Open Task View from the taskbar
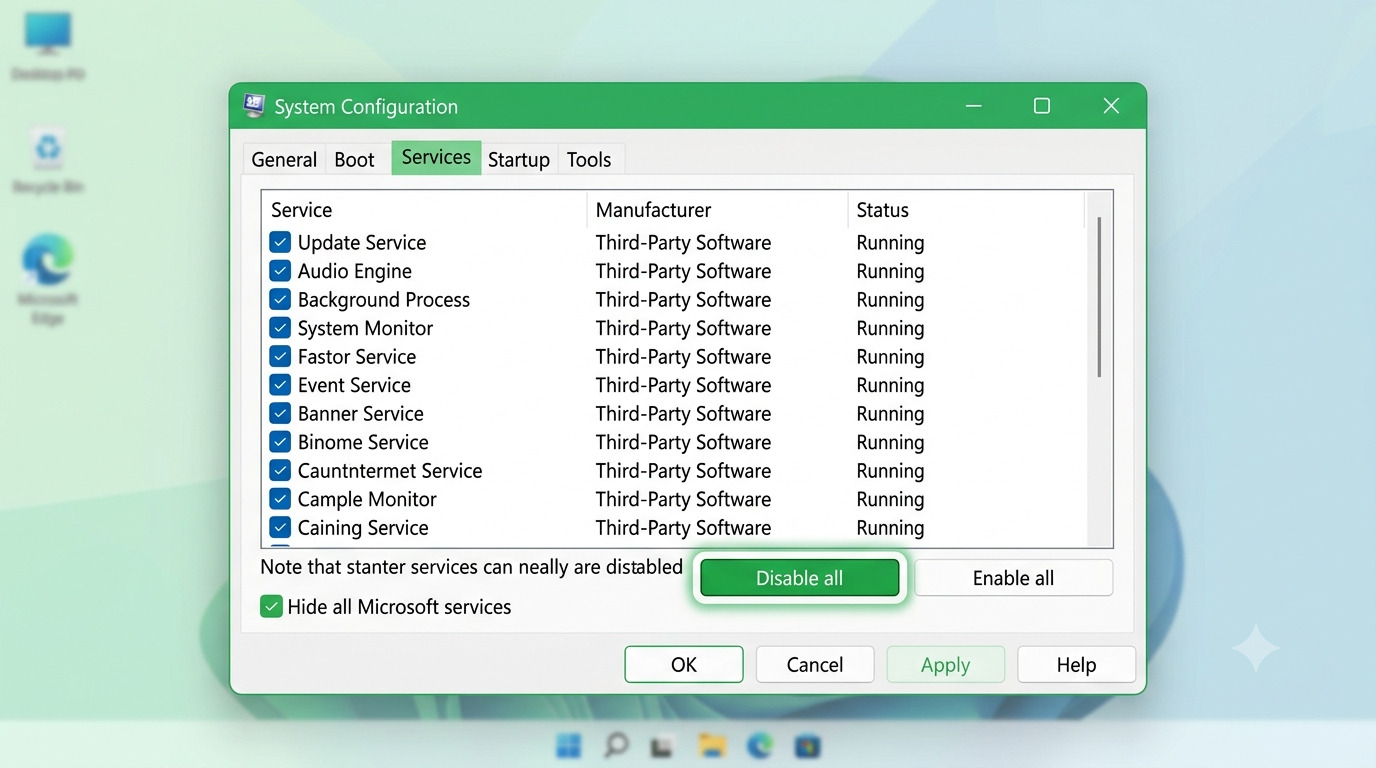Image resolution: width=1376 pixels, height=768 pixels. (662, 746)
